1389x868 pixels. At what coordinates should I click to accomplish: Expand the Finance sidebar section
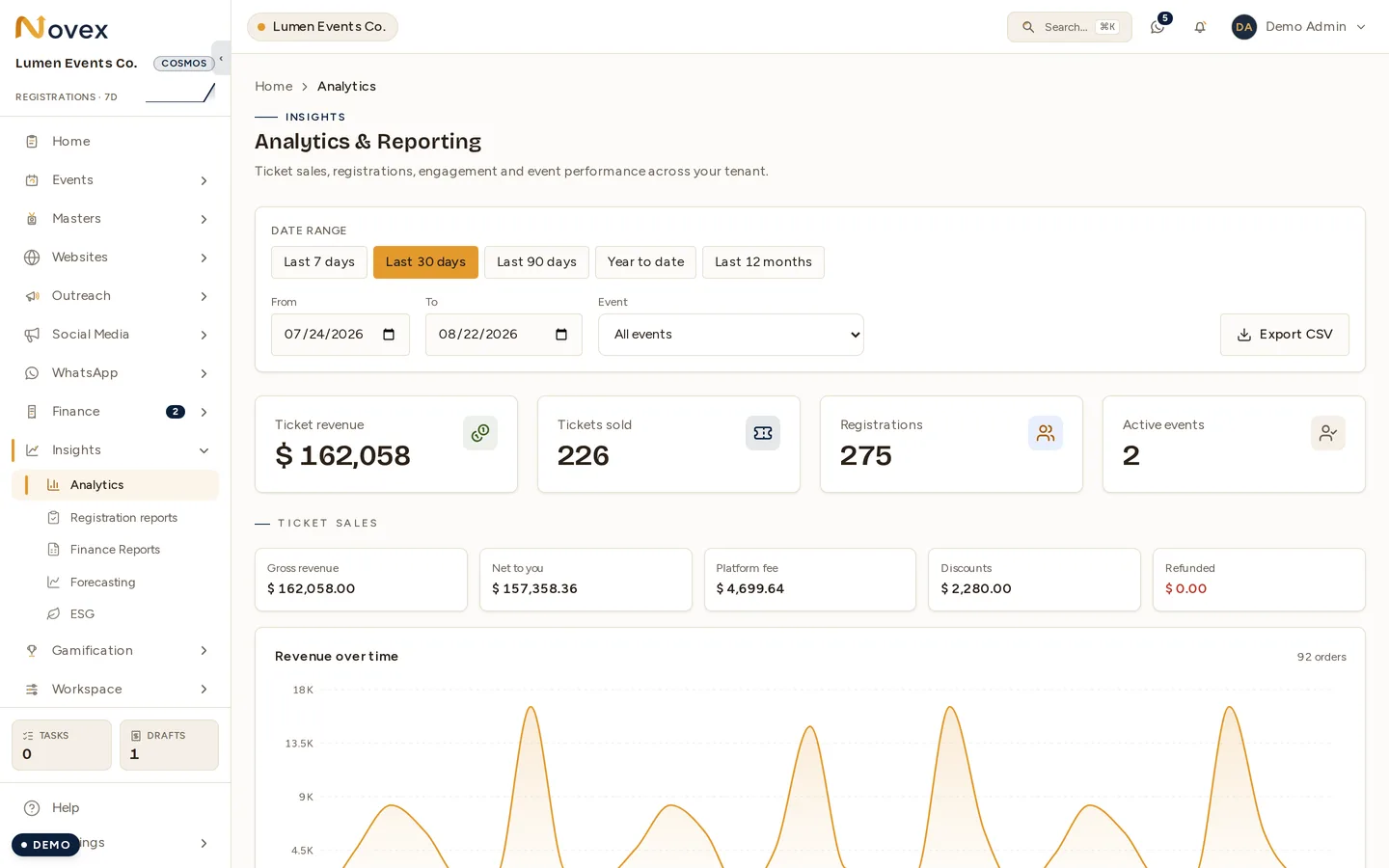point(116,412)
